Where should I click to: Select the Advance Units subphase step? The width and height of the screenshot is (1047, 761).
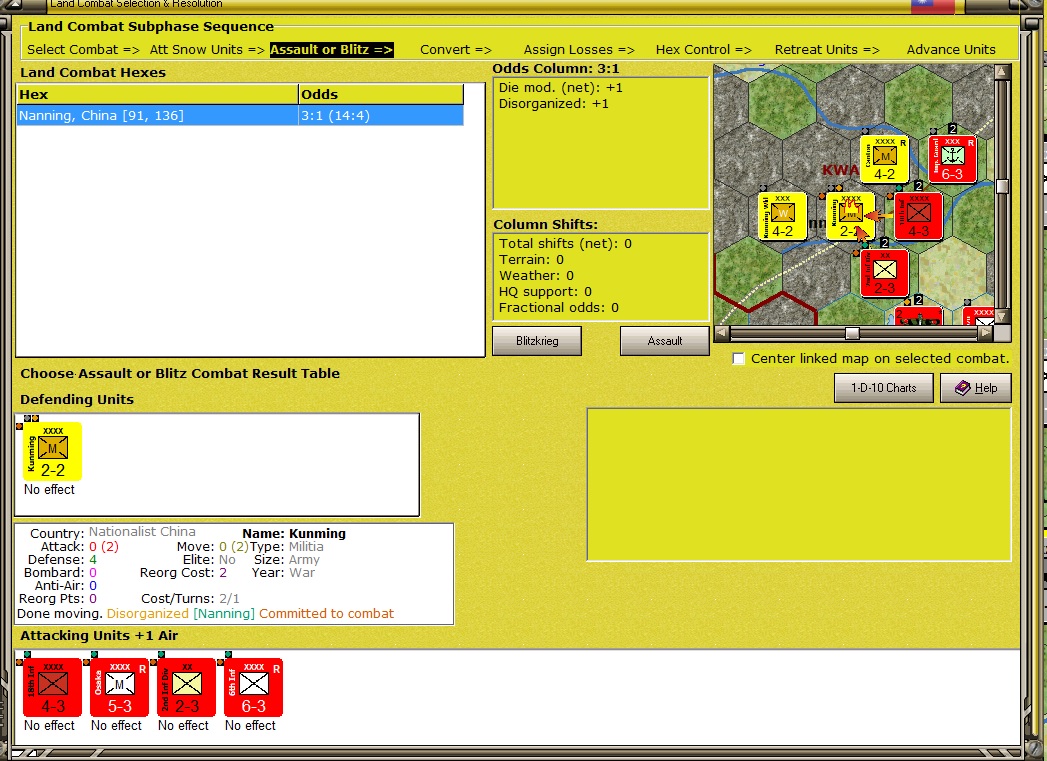[951, 49]
